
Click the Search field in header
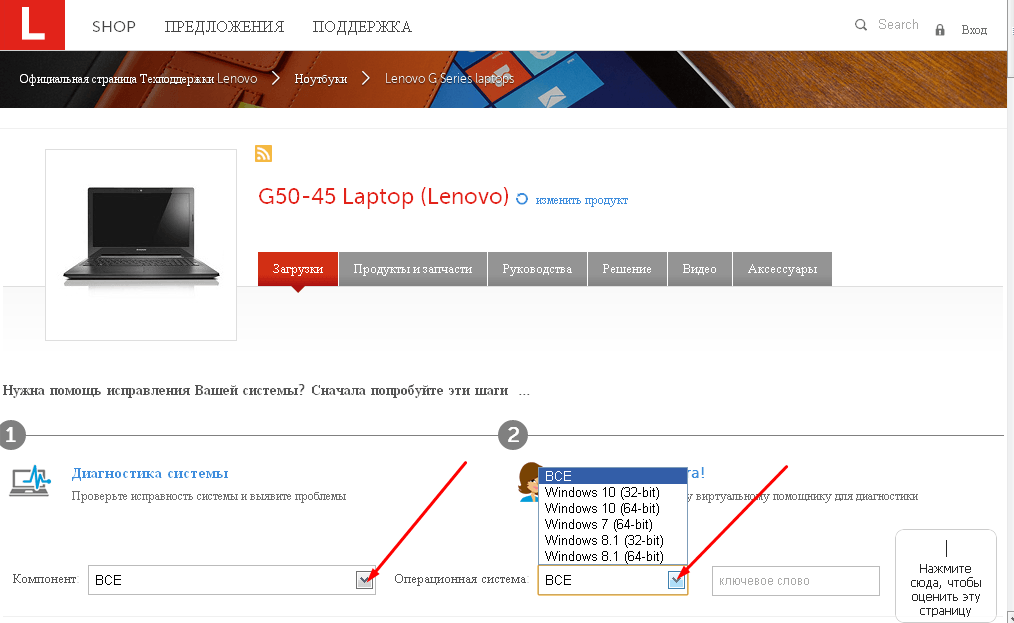pyautogui.click(x=898, y=25)
